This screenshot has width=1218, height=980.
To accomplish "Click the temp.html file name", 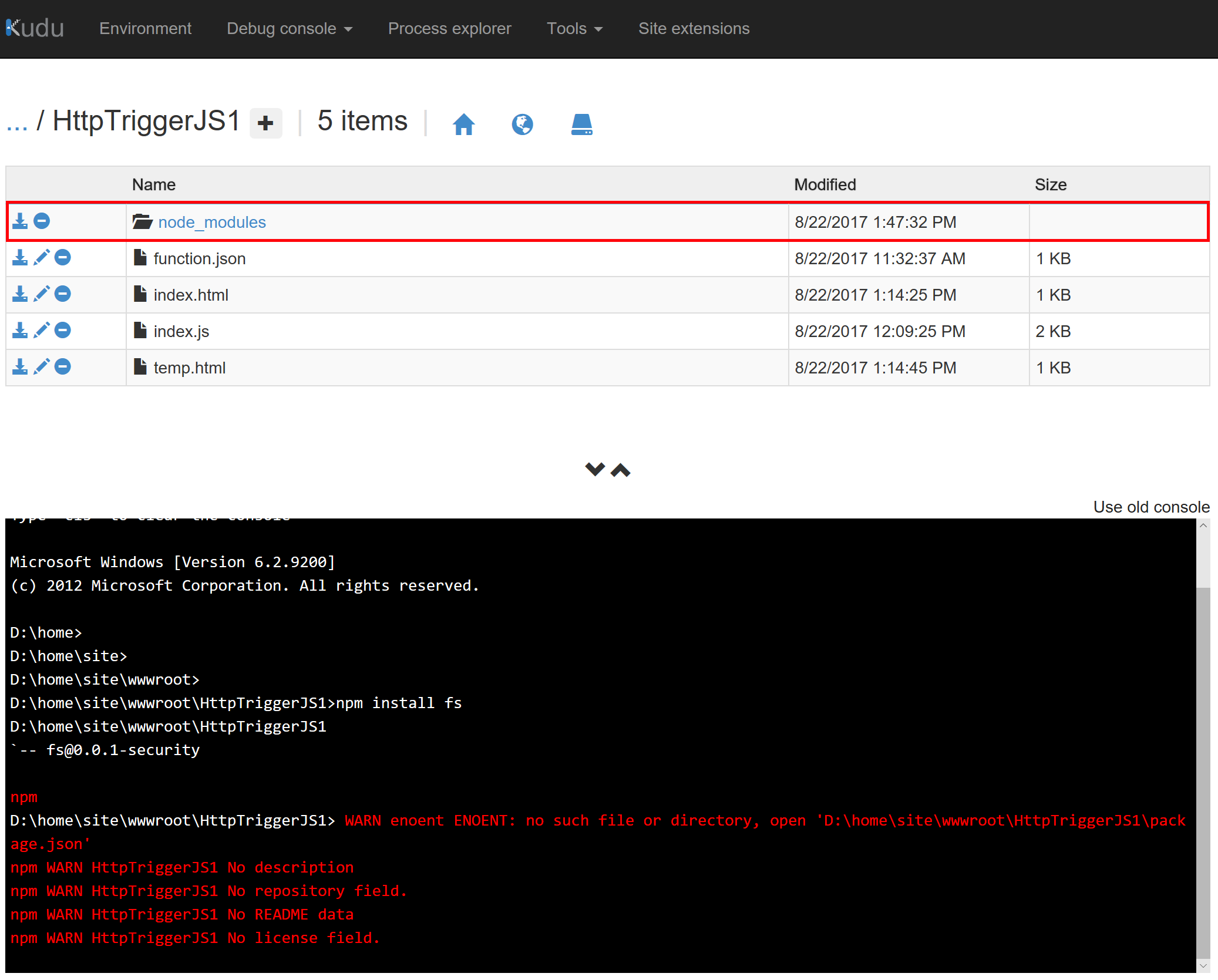I will click(x=190, y=368).
